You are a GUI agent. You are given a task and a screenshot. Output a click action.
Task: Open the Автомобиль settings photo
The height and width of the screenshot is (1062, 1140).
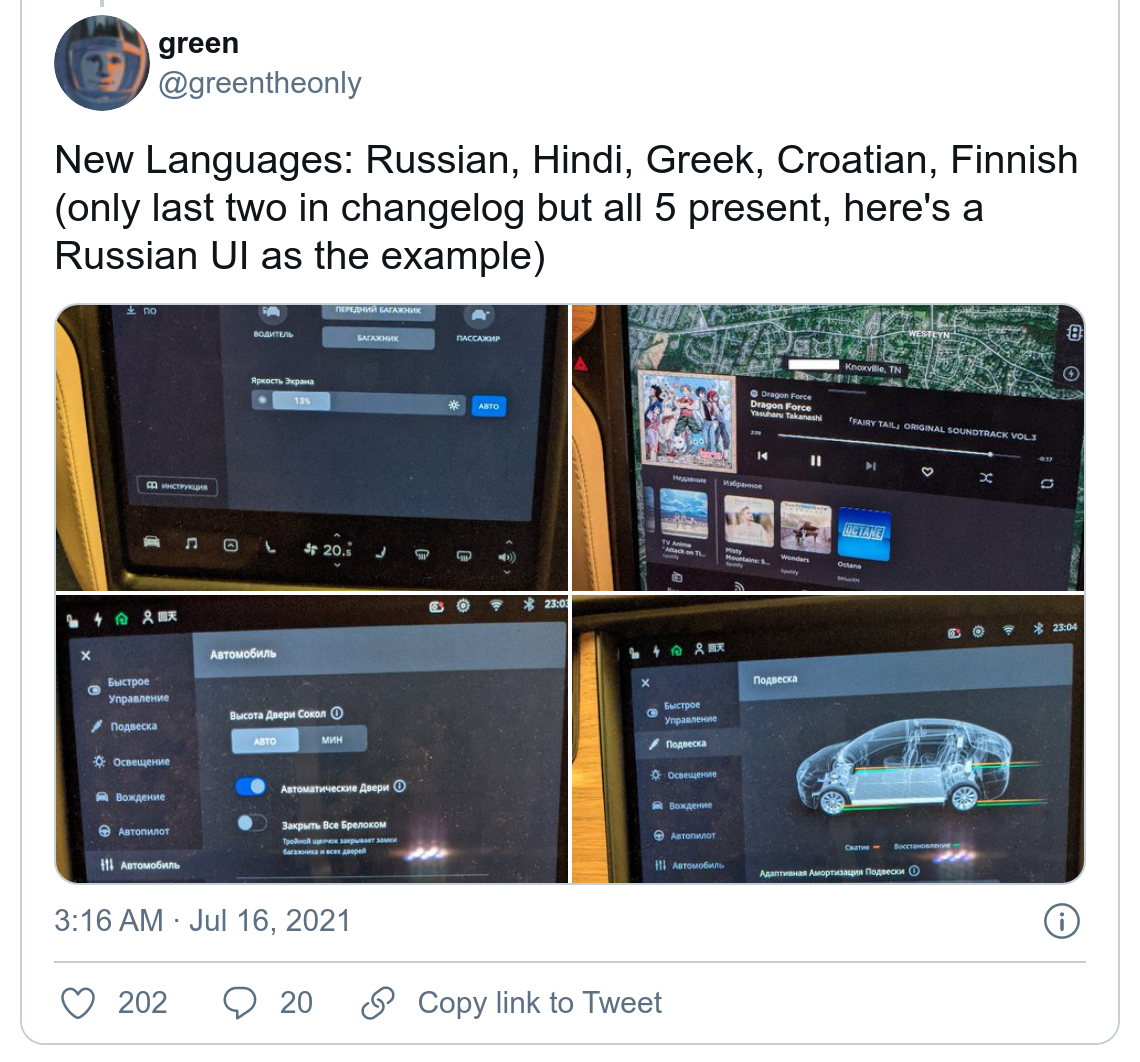pos(311,739)
